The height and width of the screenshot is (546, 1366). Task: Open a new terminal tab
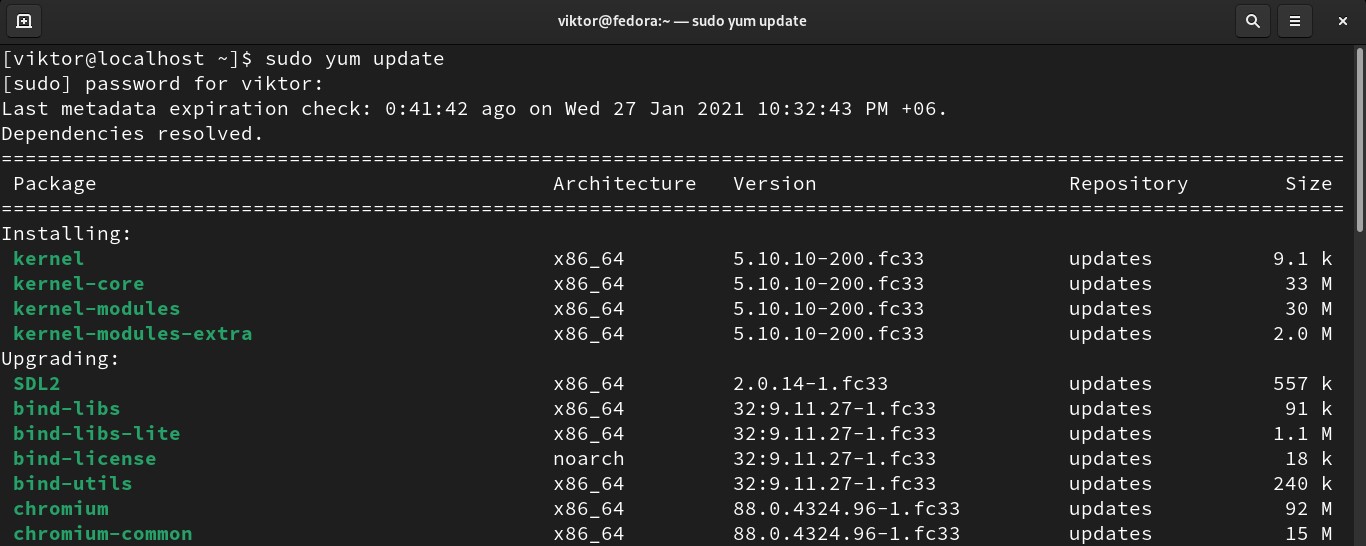pos(24,20)
